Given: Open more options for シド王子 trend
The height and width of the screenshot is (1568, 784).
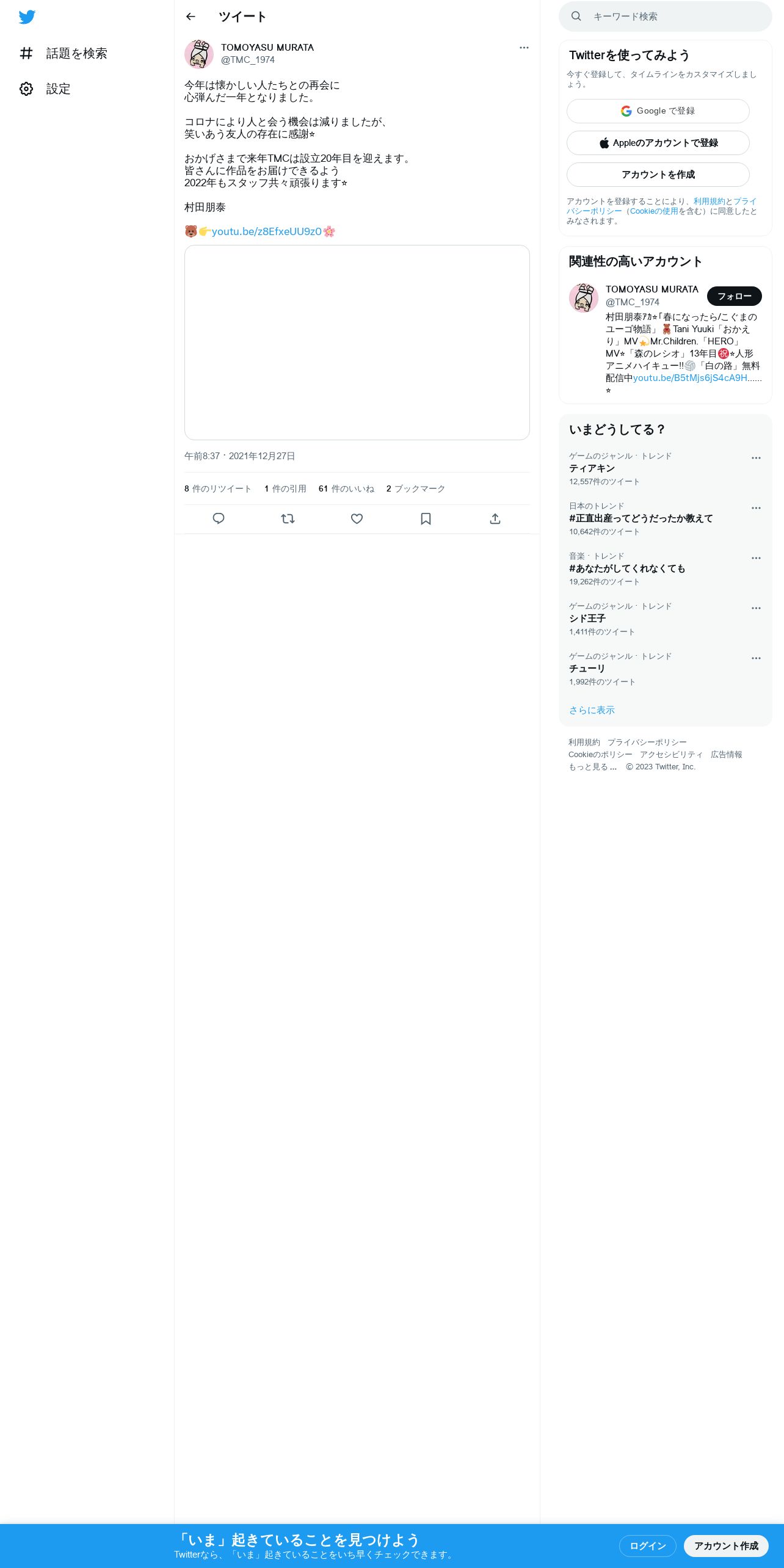Looking at the screenshot, I should [756, 608].
